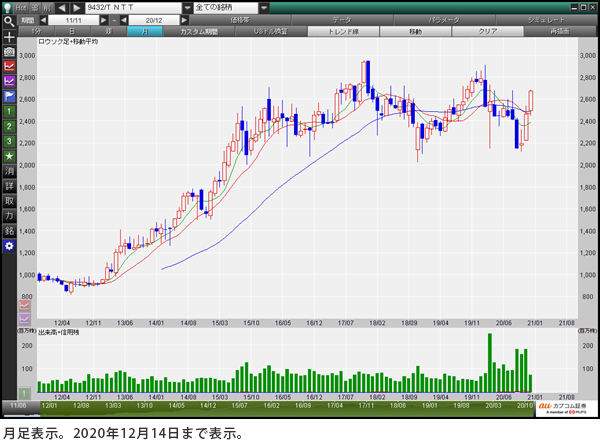This screenshot has width=600, height=440.
Task: Click the end date field 20/12
Action: 154,20
